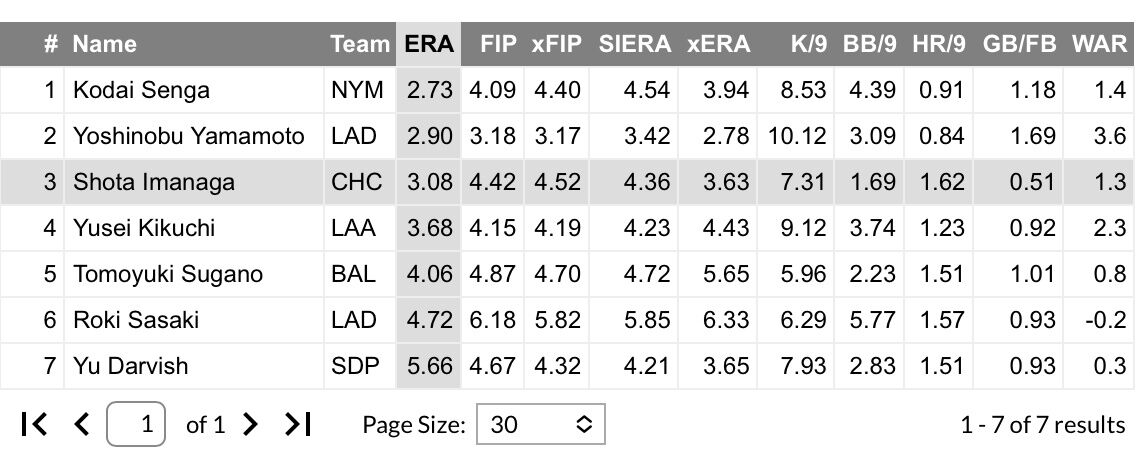Click the previous page chevron icon
Screen dimensions: 1136x451
82,424
